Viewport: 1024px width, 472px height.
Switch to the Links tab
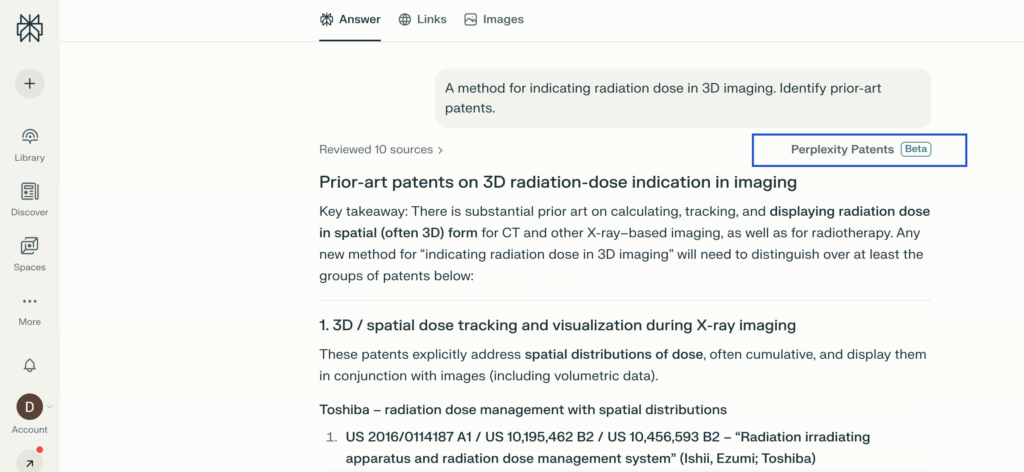click(422, 19)
